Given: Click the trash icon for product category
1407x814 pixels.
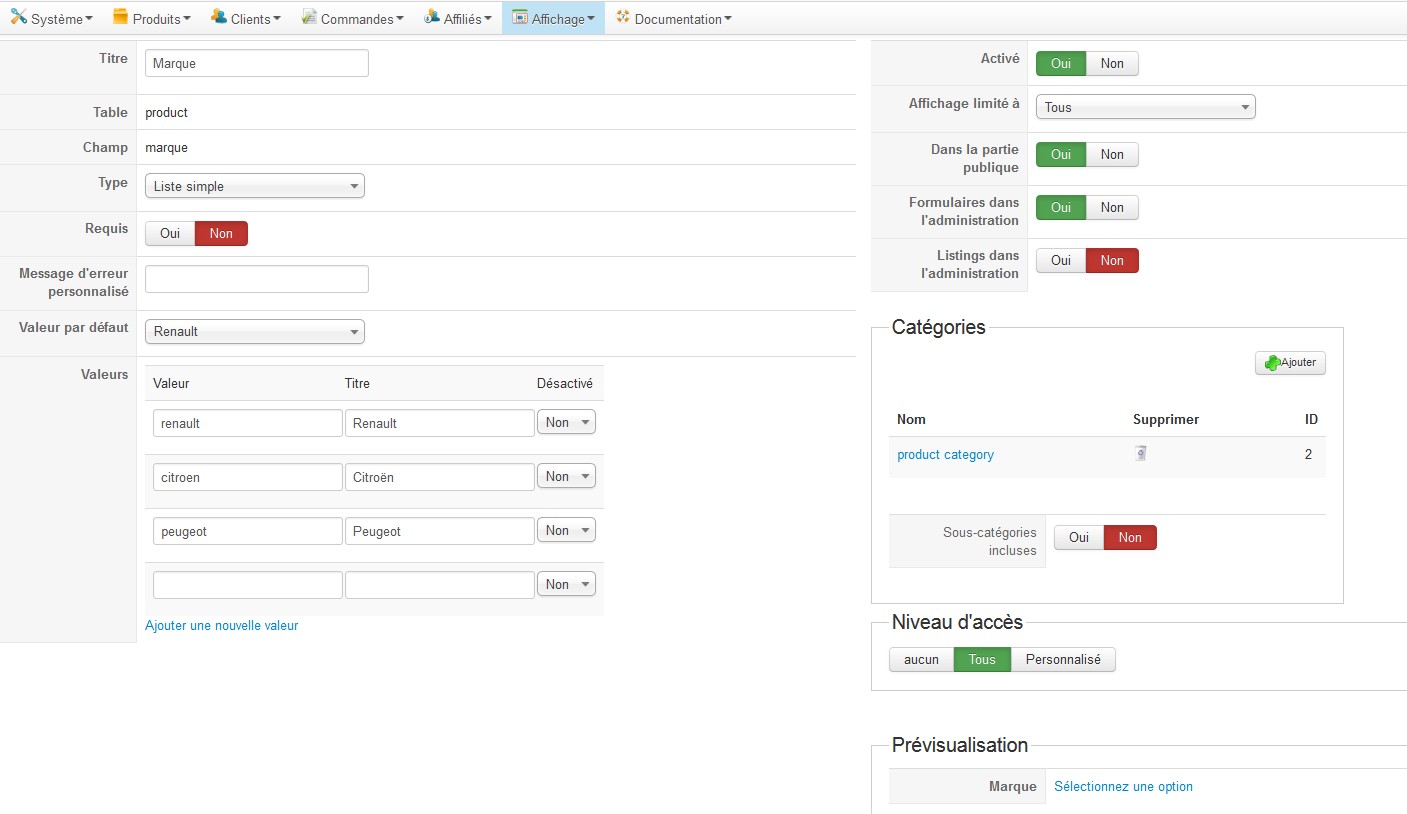Looking at the screenshot, I should pos(1140,453).
